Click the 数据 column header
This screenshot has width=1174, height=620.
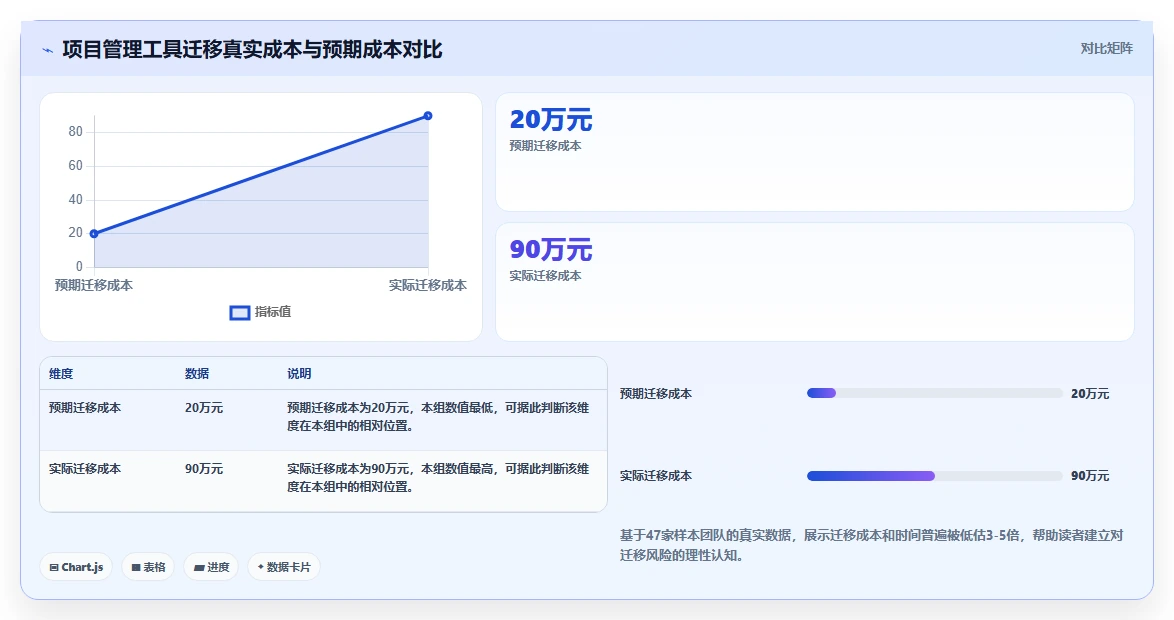pyautogui.click(x=197, y=374)
